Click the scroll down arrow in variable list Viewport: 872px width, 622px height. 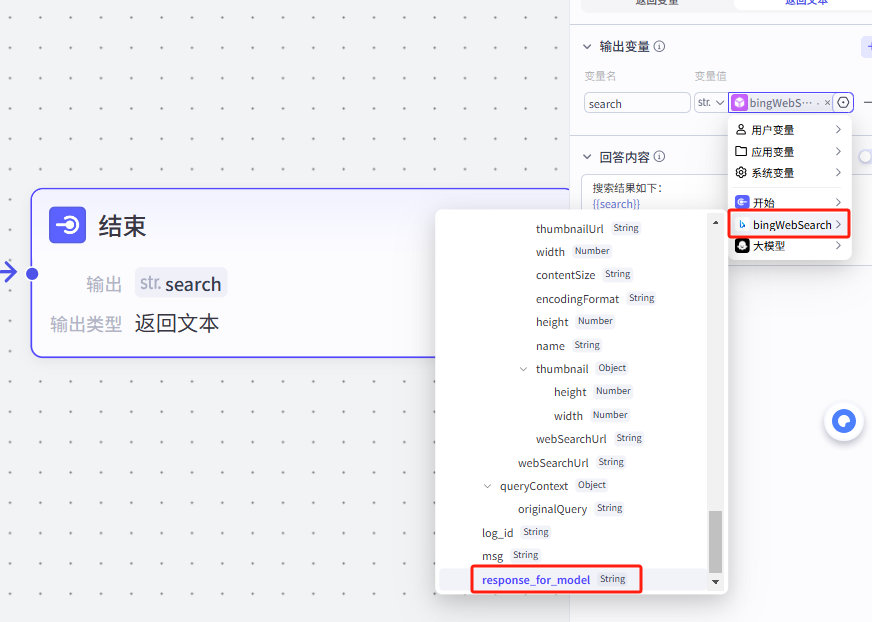tap(715, 581)
